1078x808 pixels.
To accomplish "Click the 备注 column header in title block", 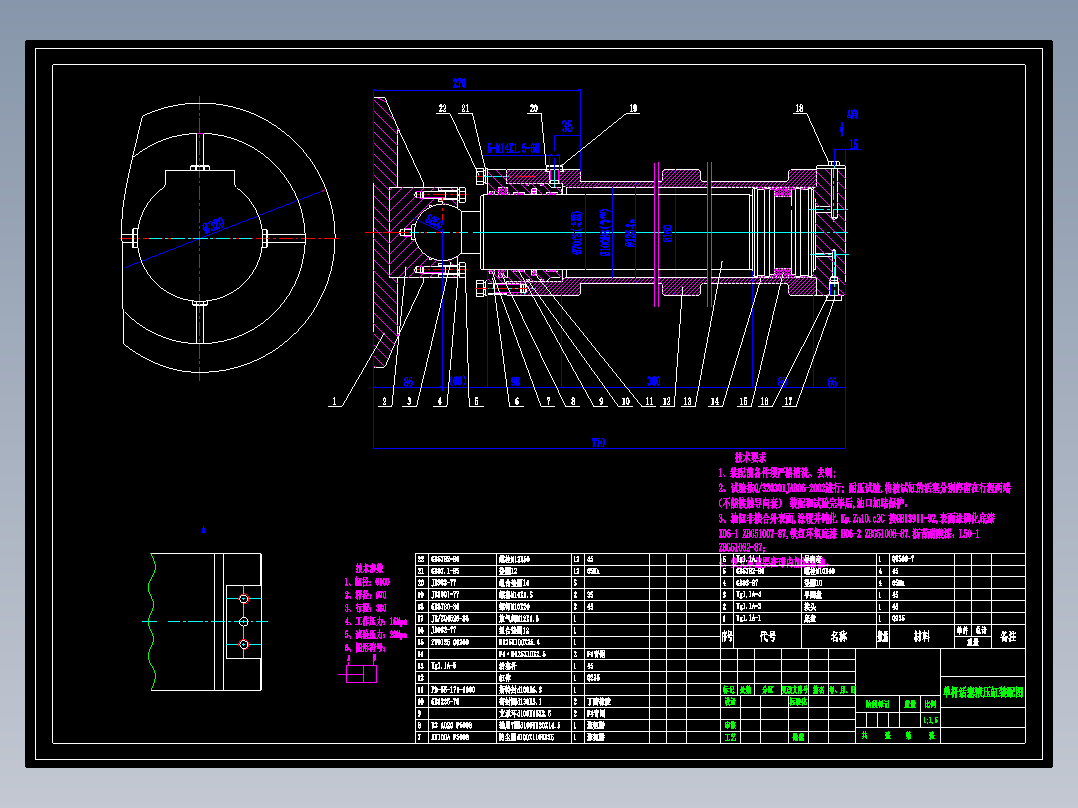I will click(x=1008, y=637).
